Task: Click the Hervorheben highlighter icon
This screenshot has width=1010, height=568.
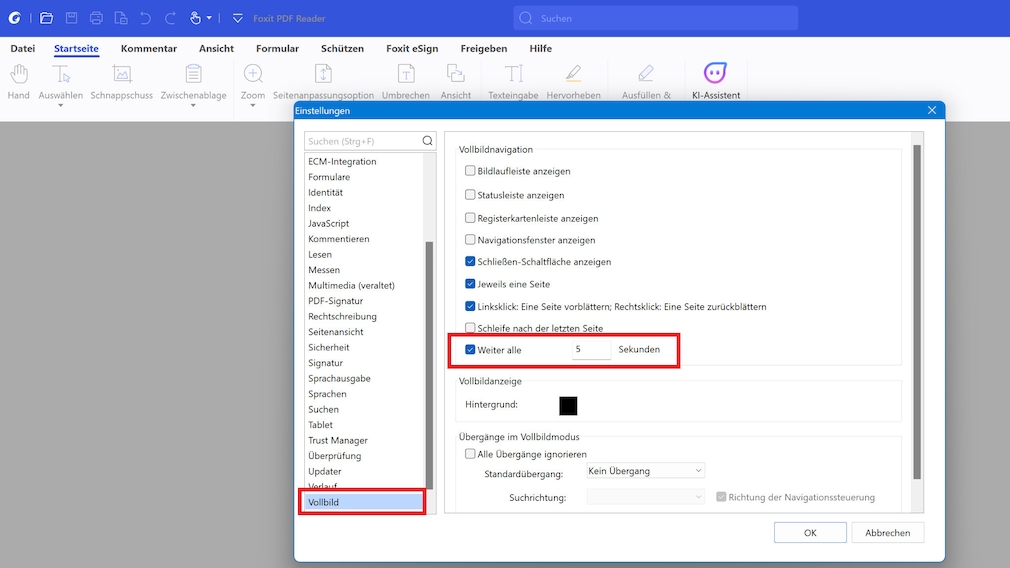Action: tap(573, 74)
